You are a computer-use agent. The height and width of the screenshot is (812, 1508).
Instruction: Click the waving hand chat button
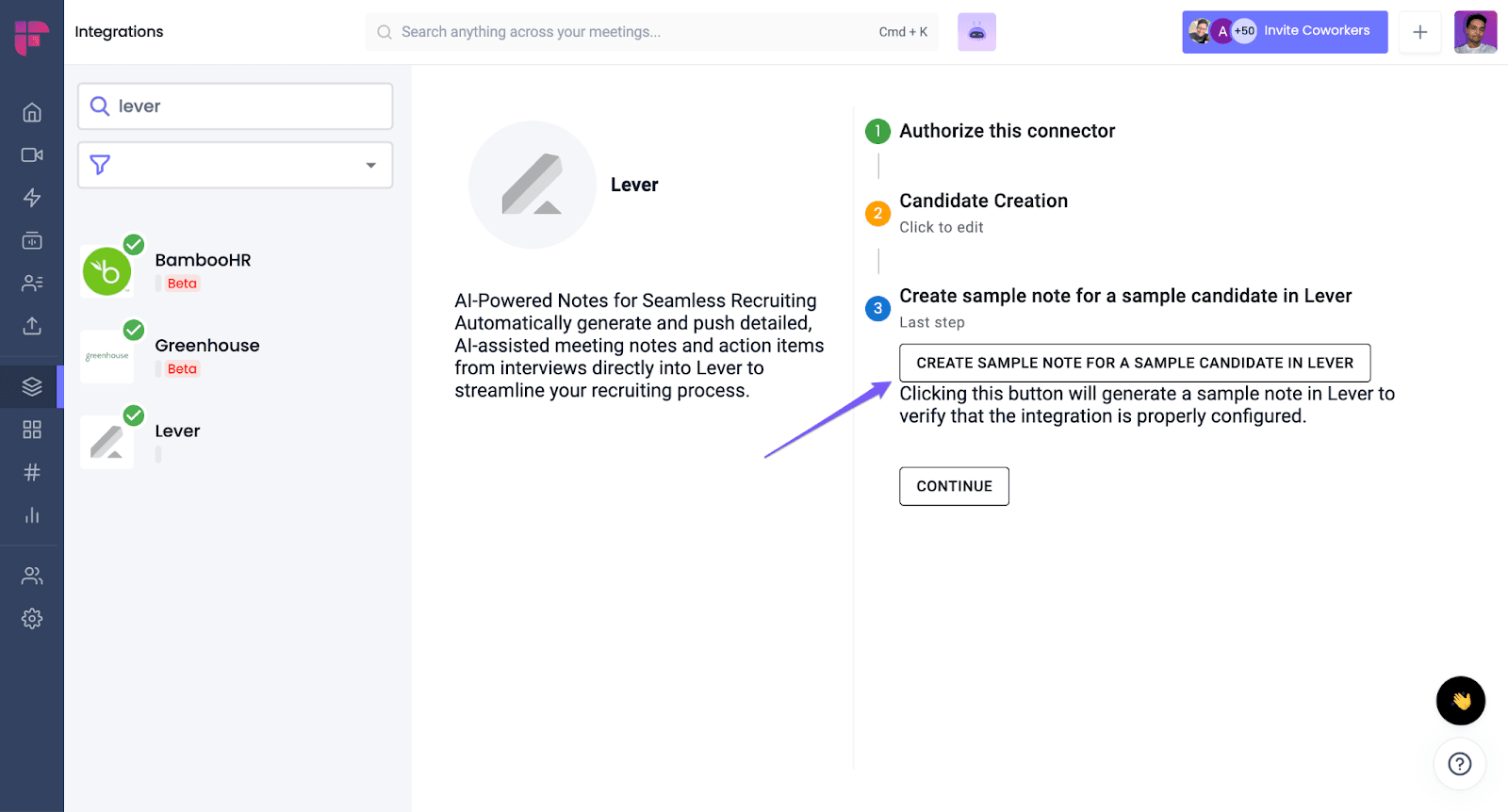[x=1461, y=701]
